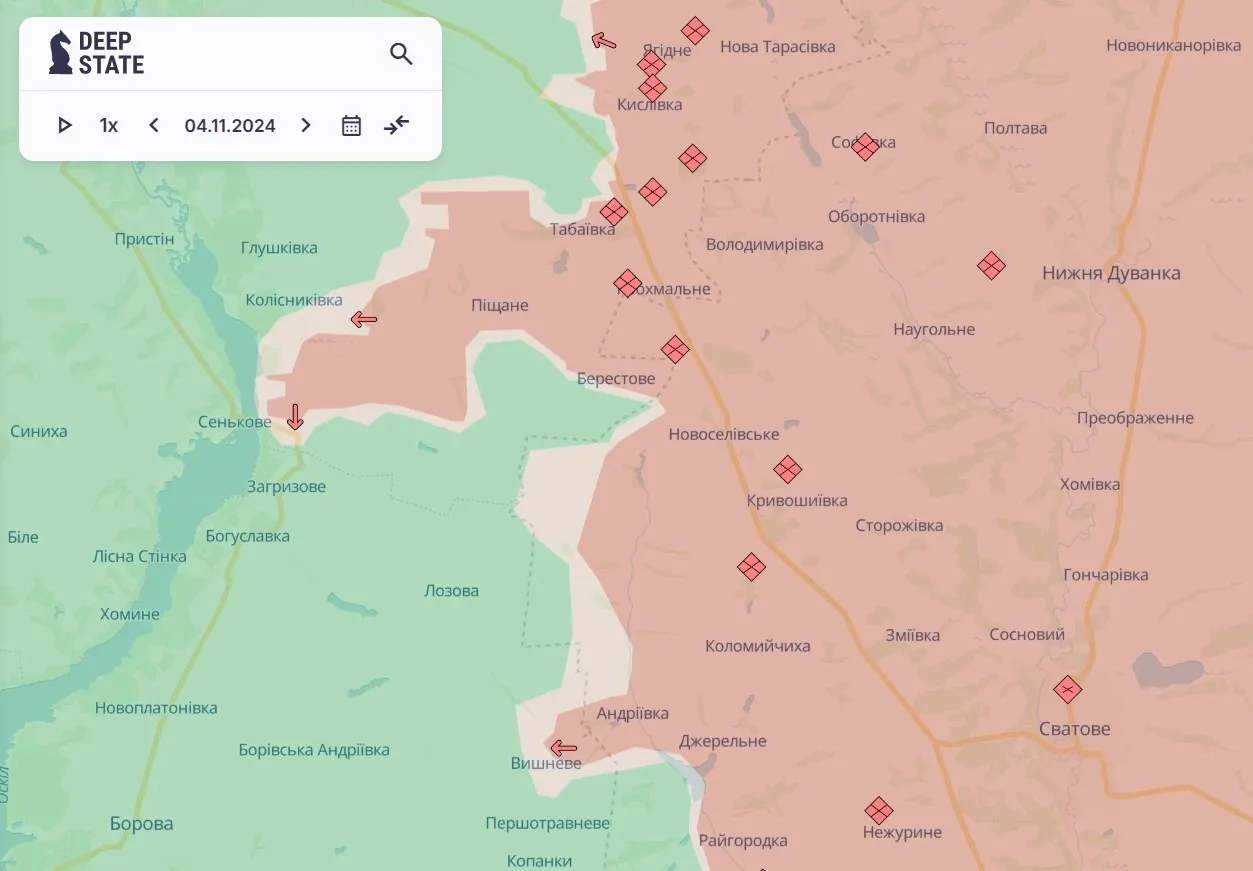Select the unit marker above Коломийчиха
The height and width of the screenshot is (871, 1253).
(x=751, y=567)
